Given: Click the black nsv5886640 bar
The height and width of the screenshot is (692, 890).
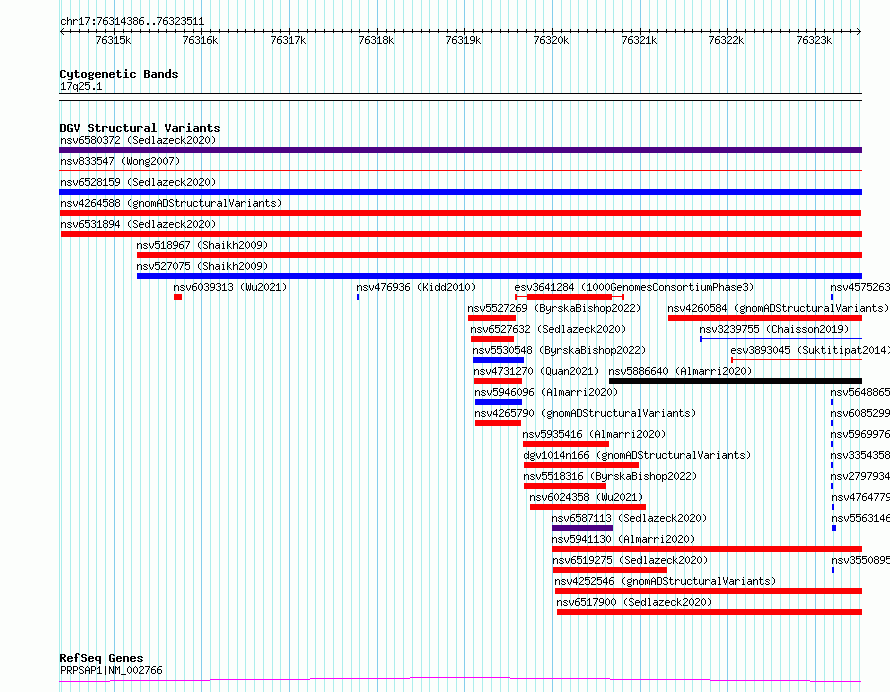Looking at the screenshot, I should [x=736, y=381].
